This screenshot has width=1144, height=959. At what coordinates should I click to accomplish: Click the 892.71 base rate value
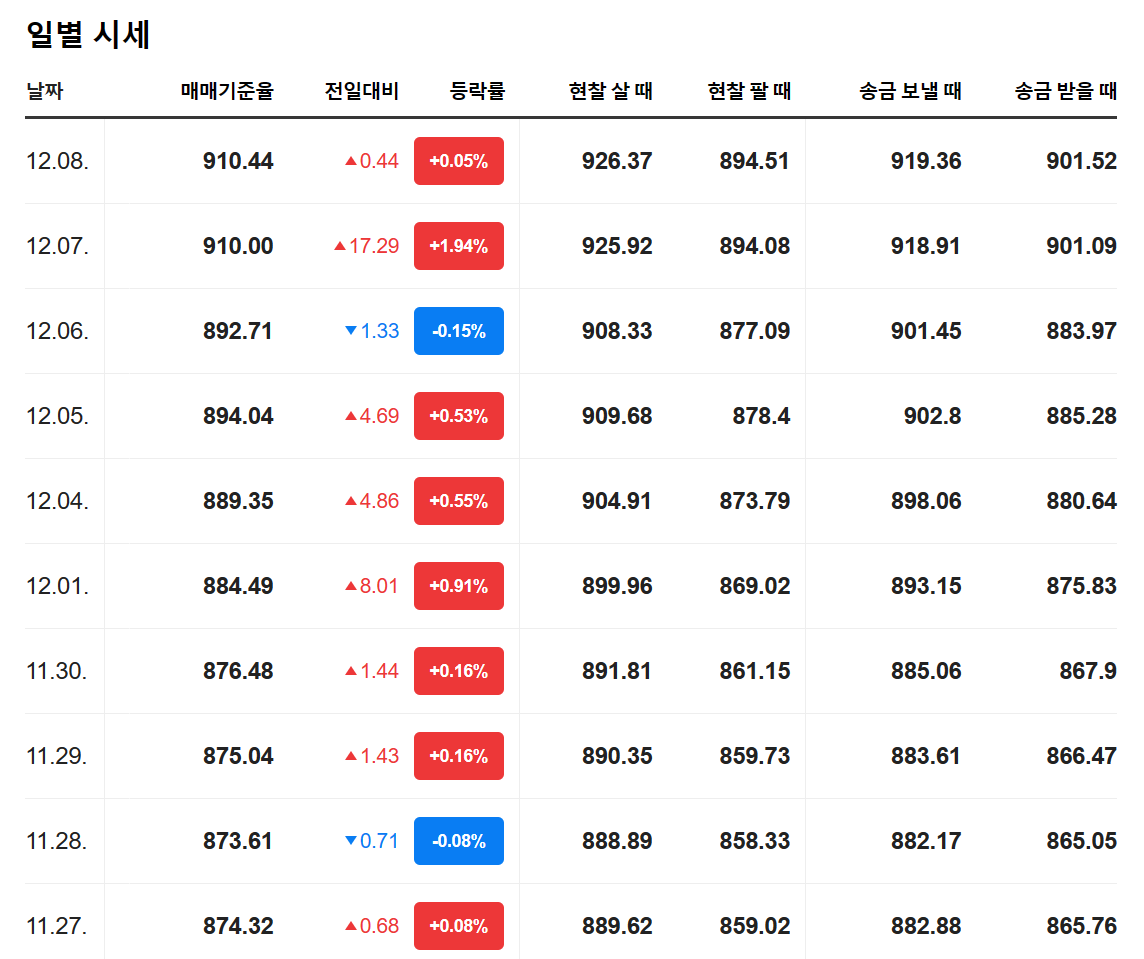point(238,331)
